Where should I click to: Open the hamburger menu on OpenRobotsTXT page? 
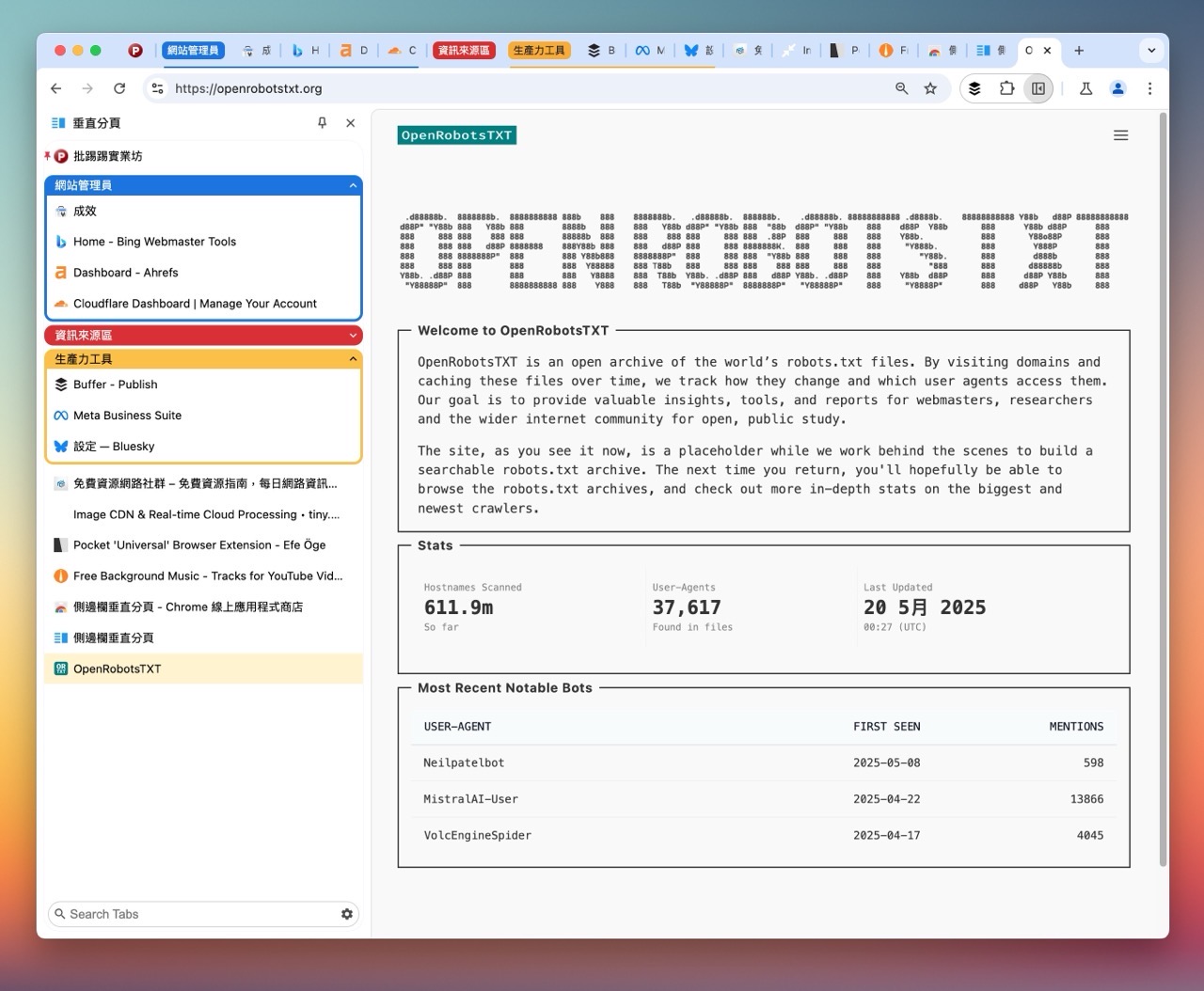pos(1120,135)
